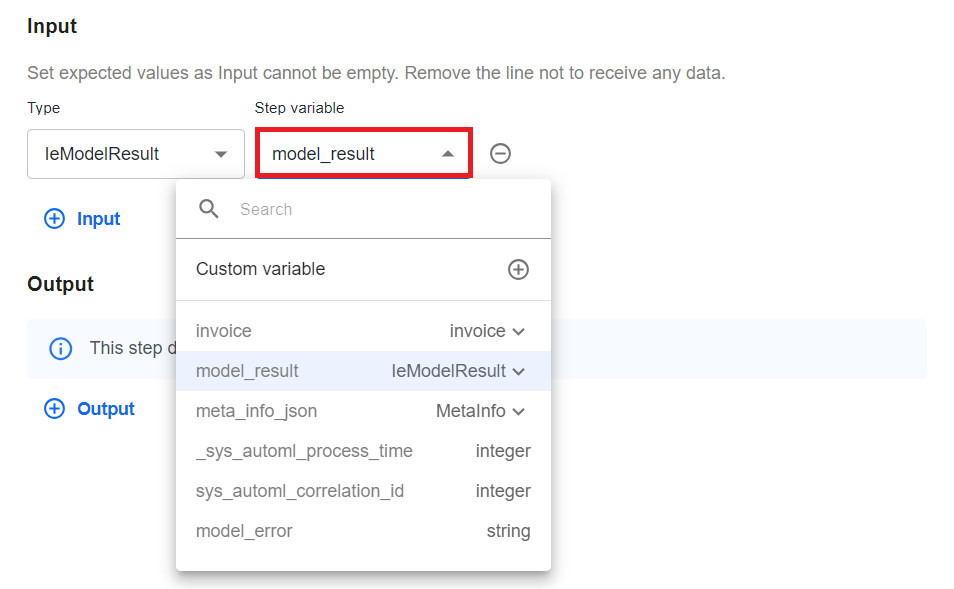This screenshot has height=589, width=954.
Task: Choose the model_error string variable
Action: coord(363,531)
